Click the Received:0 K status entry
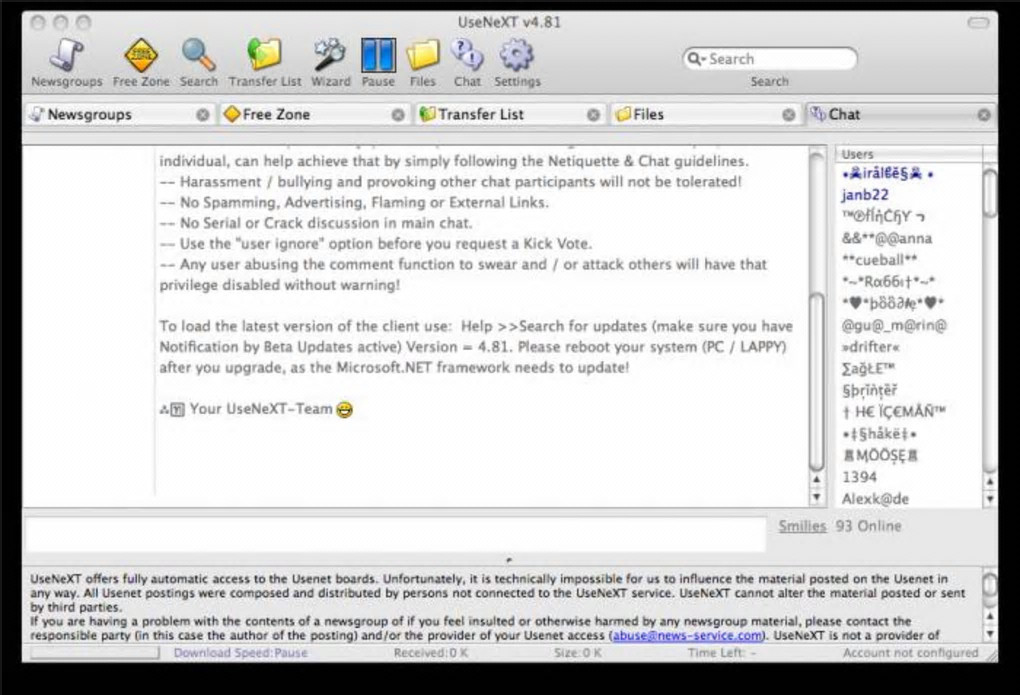This screenshot has width=1020, height=695. click(x=431, y=653)
